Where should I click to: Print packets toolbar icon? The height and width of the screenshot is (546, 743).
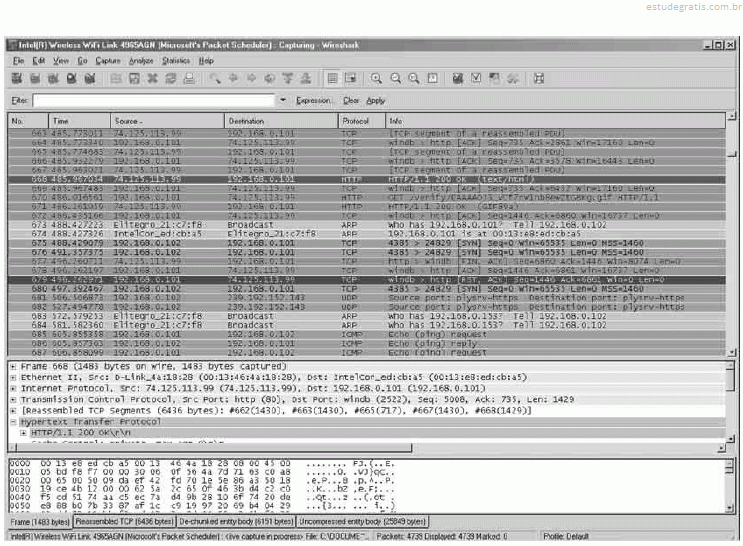tap(189, 79)
